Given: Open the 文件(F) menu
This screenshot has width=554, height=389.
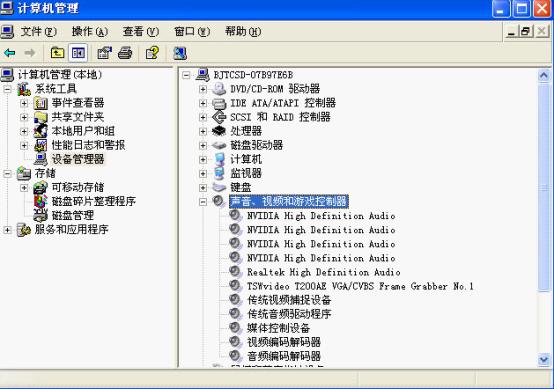Looking at the screenshot, I should 39,32.
